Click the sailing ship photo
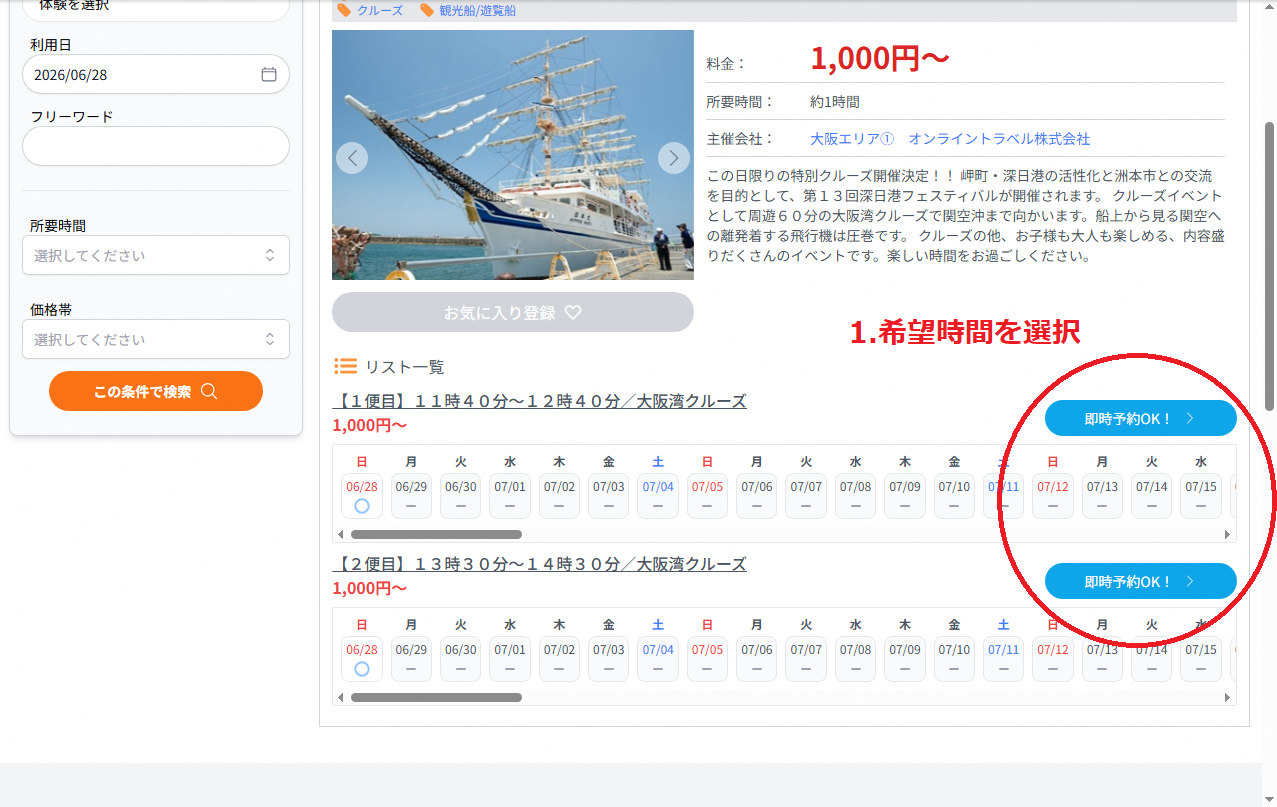 (x=513, y=155)
